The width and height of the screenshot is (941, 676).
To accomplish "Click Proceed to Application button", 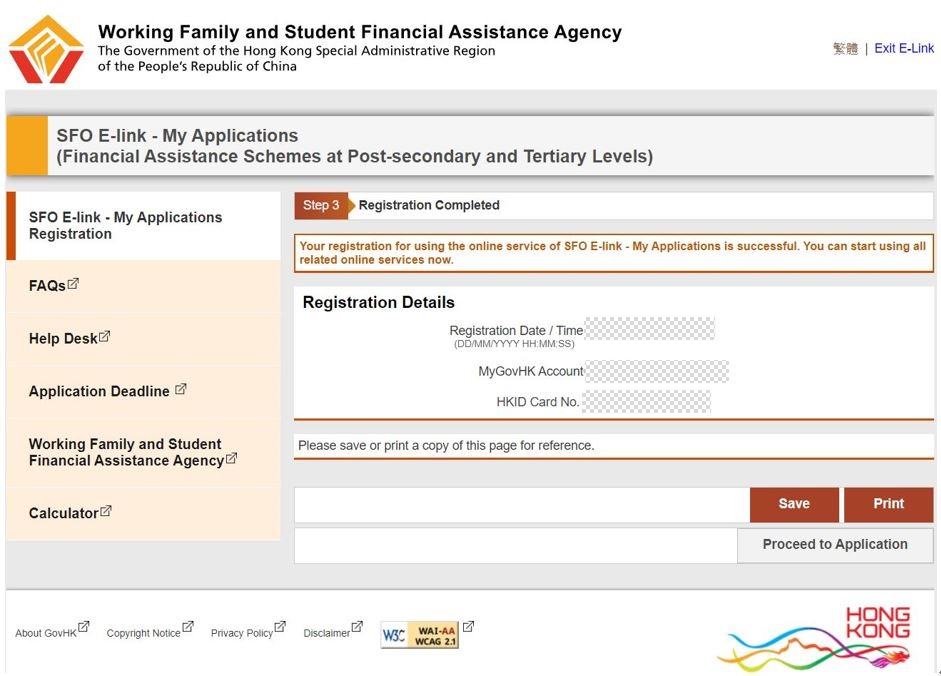I will coord(835,545).
